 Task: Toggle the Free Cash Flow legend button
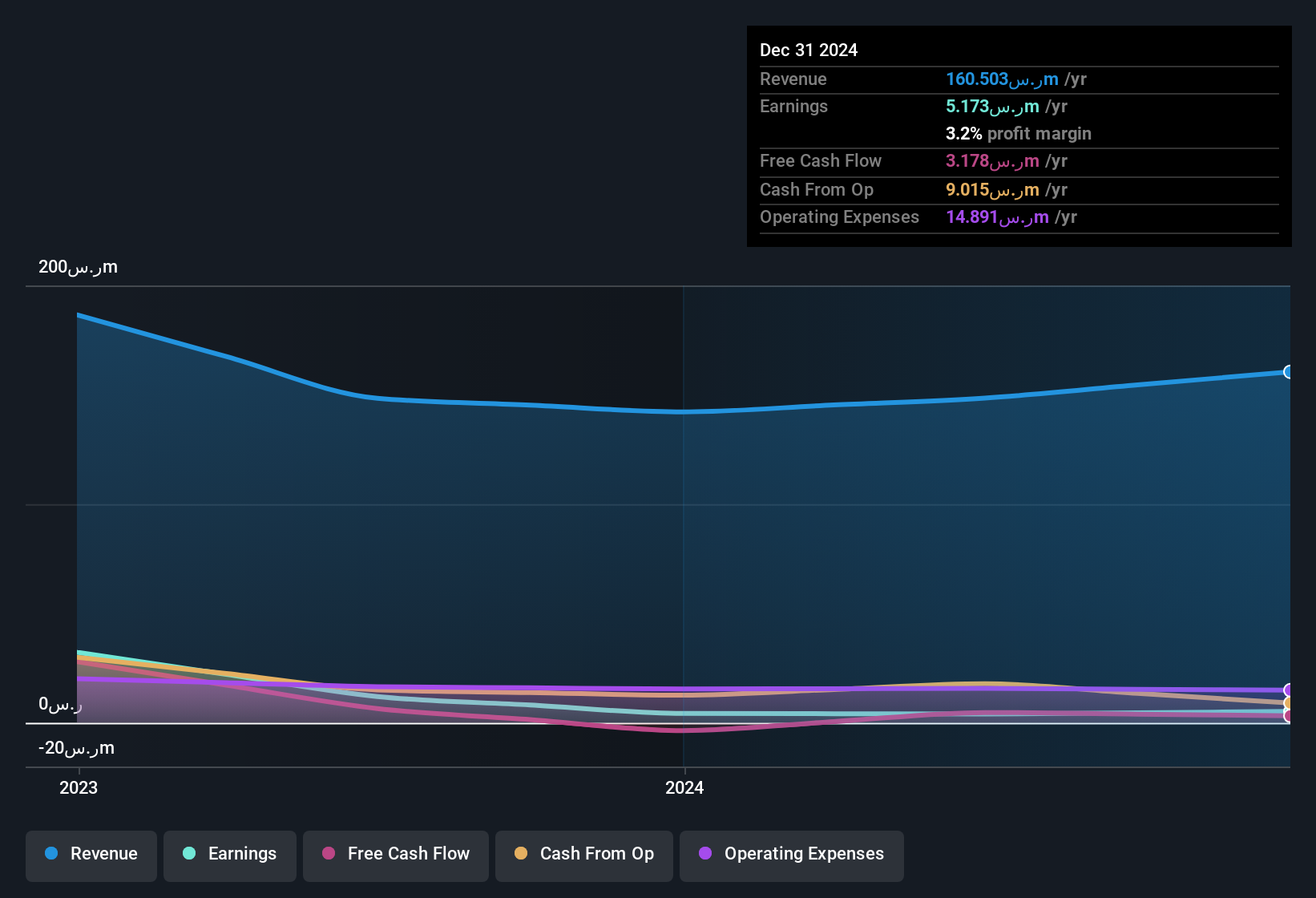pos(396,856)
